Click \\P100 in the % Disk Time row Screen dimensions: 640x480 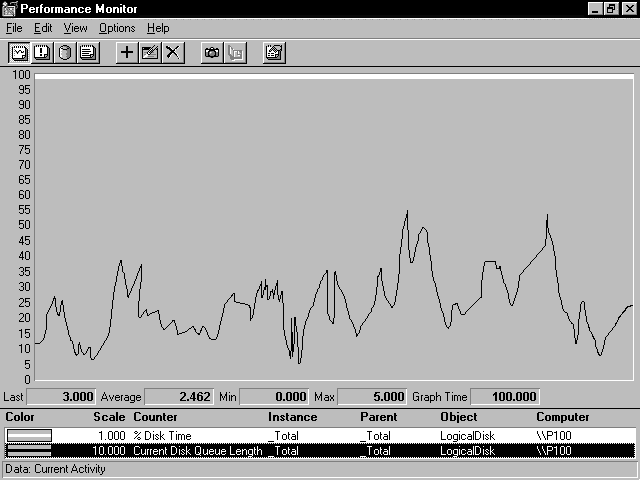(x=553, y=436)
